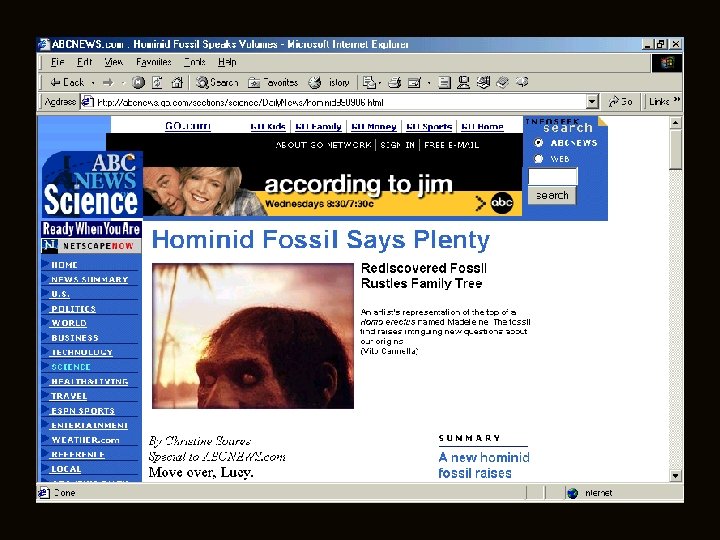This screenshot has height=540, width=720.
Task: Expand the Address bar URL dropdown
Action: (592, 101)
